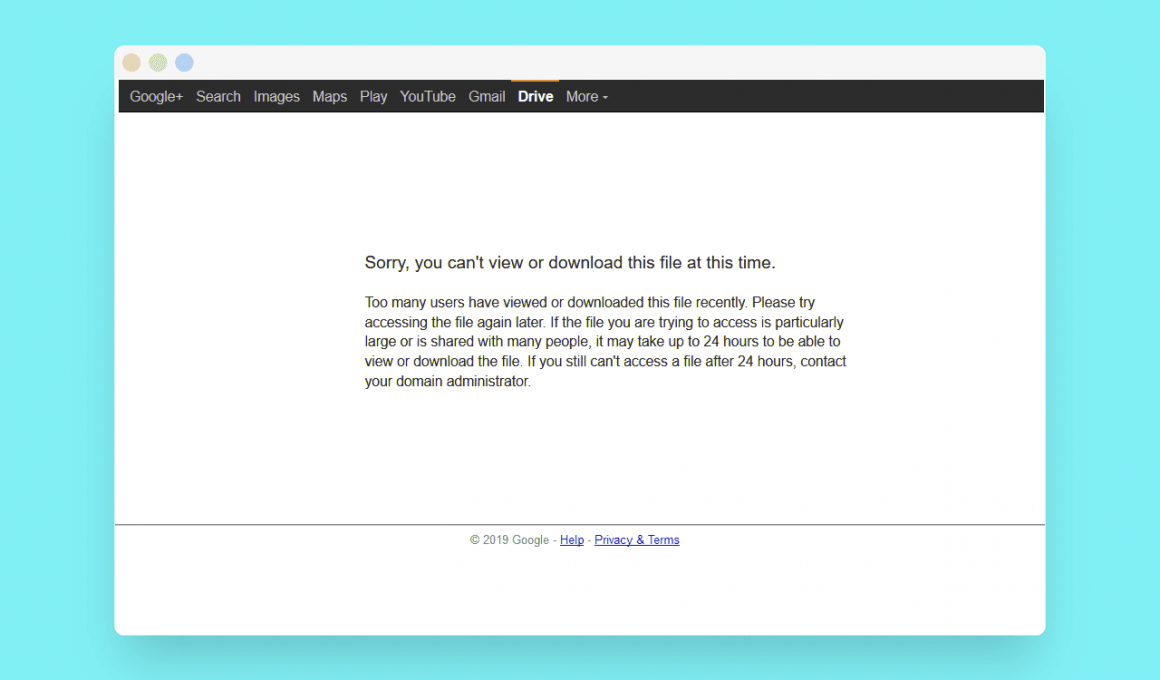Click the blue window control circle
Viewport: 1160px width, 680px height.
point(184,63)
